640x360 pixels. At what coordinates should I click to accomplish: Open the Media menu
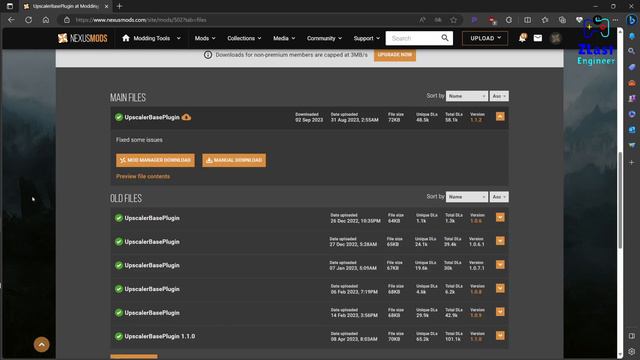coord(284,38)
